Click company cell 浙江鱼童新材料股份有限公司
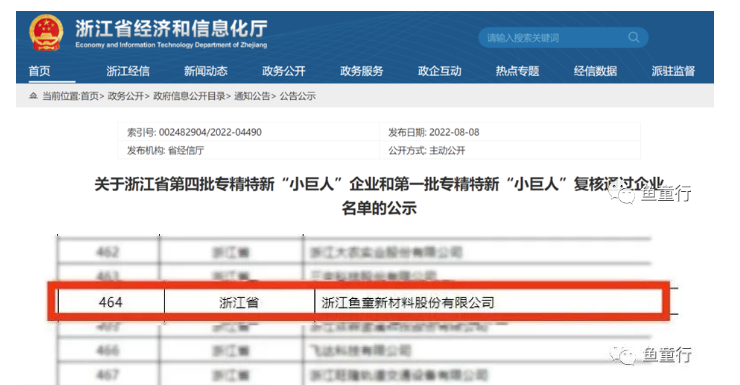 click(408, 302)
